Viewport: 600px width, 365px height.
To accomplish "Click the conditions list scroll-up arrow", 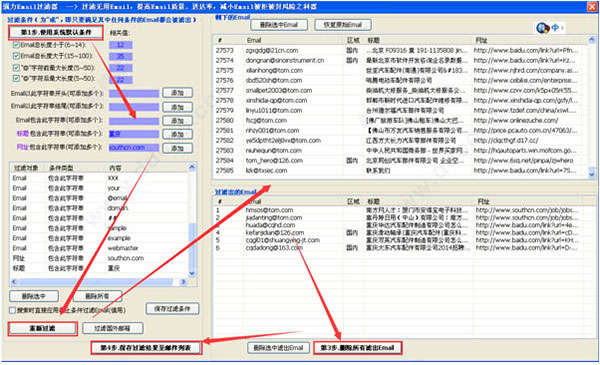I will (192, 167).
